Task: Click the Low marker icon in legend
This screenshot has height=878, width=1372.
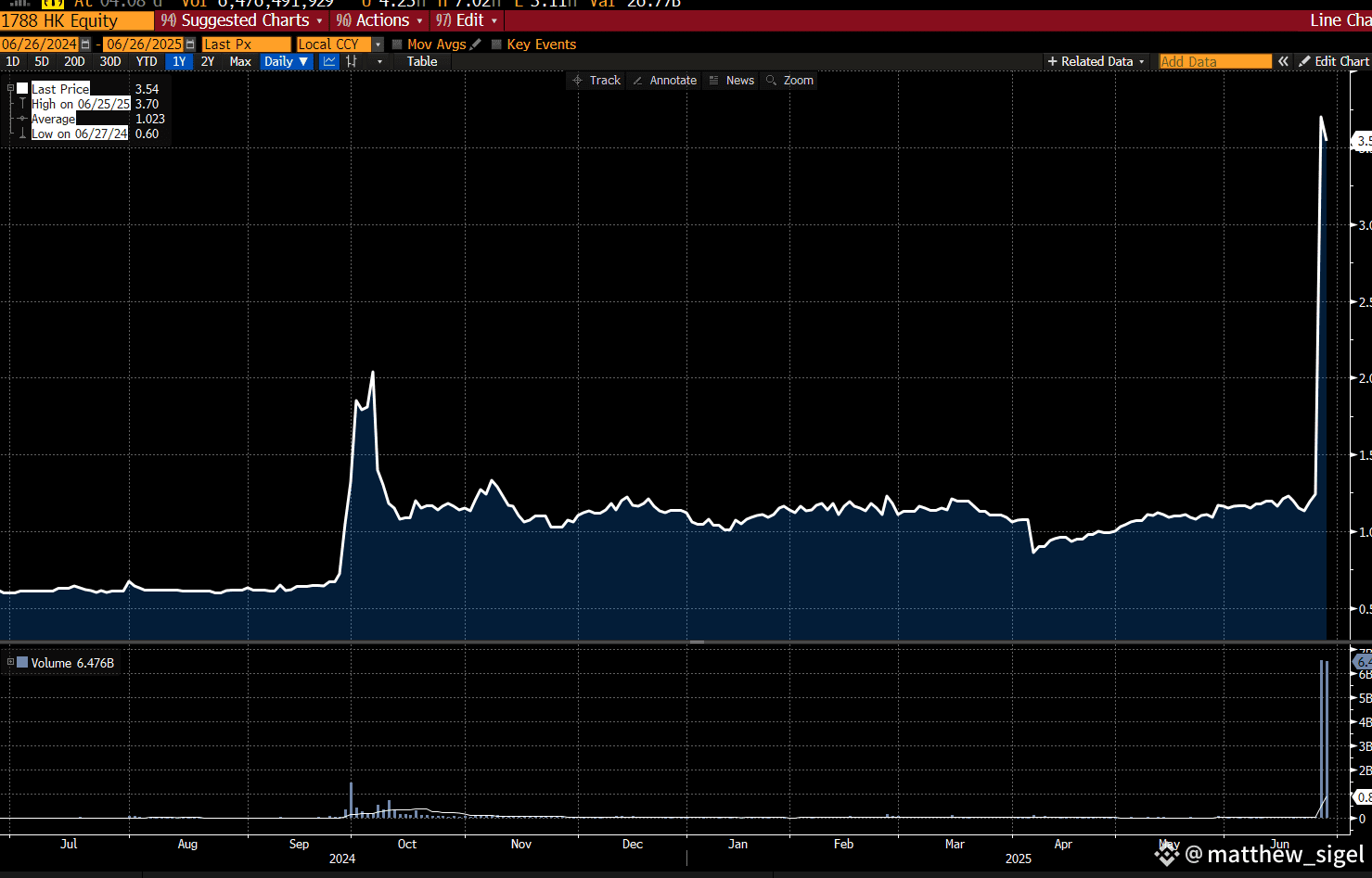Action: coord(22,134)
